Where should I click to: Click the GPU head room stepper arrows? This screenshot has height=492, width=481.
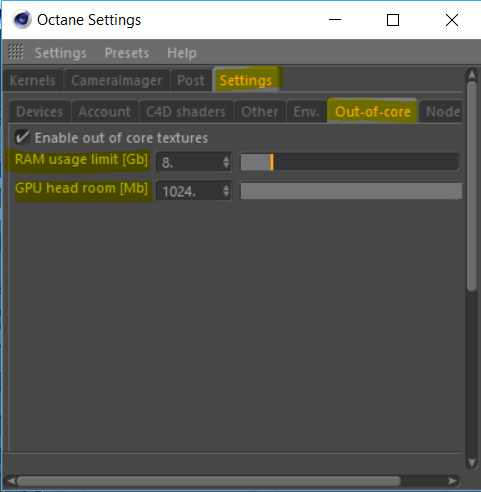click(226, 191)
